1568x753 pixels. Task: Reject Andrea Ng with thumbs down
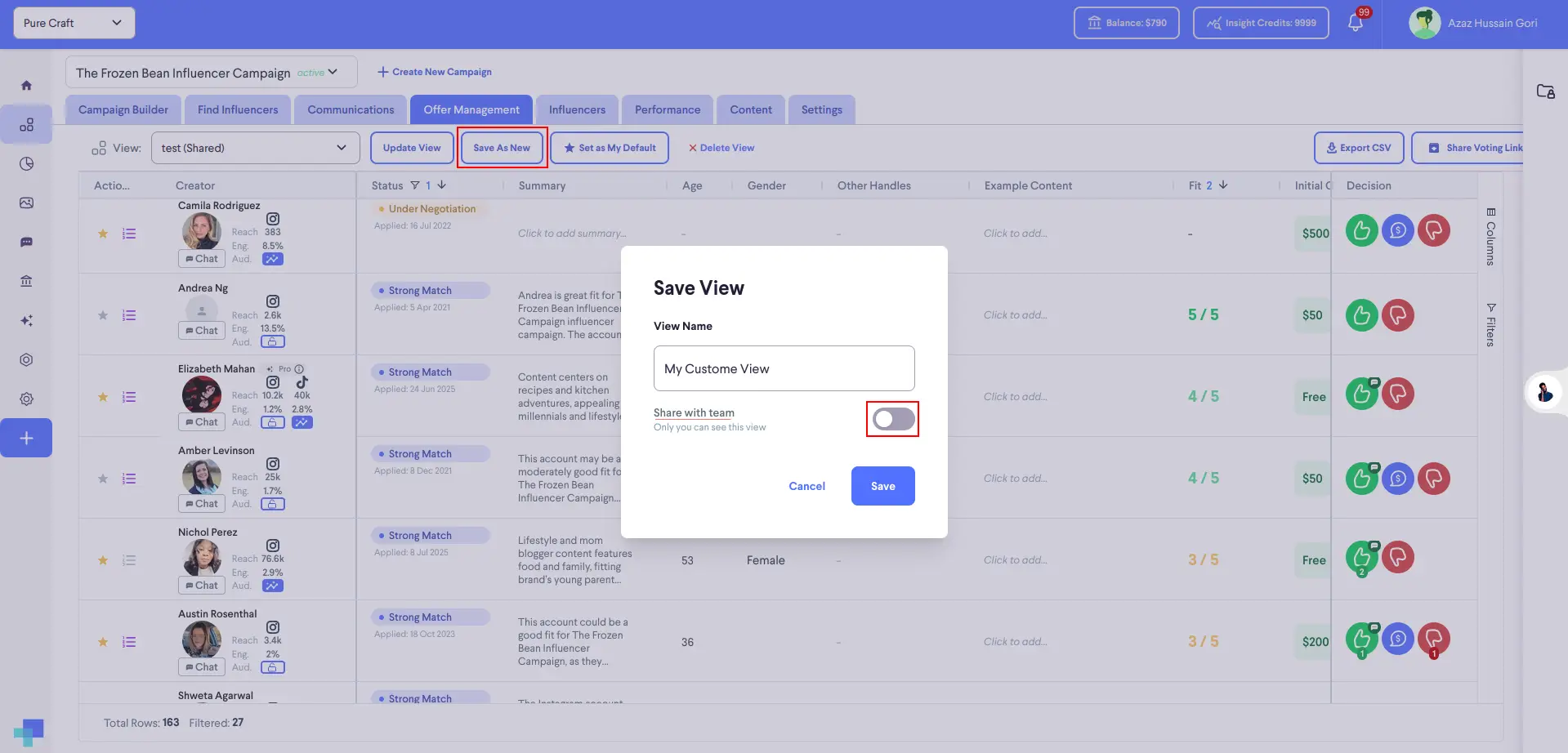point(1398,315)
